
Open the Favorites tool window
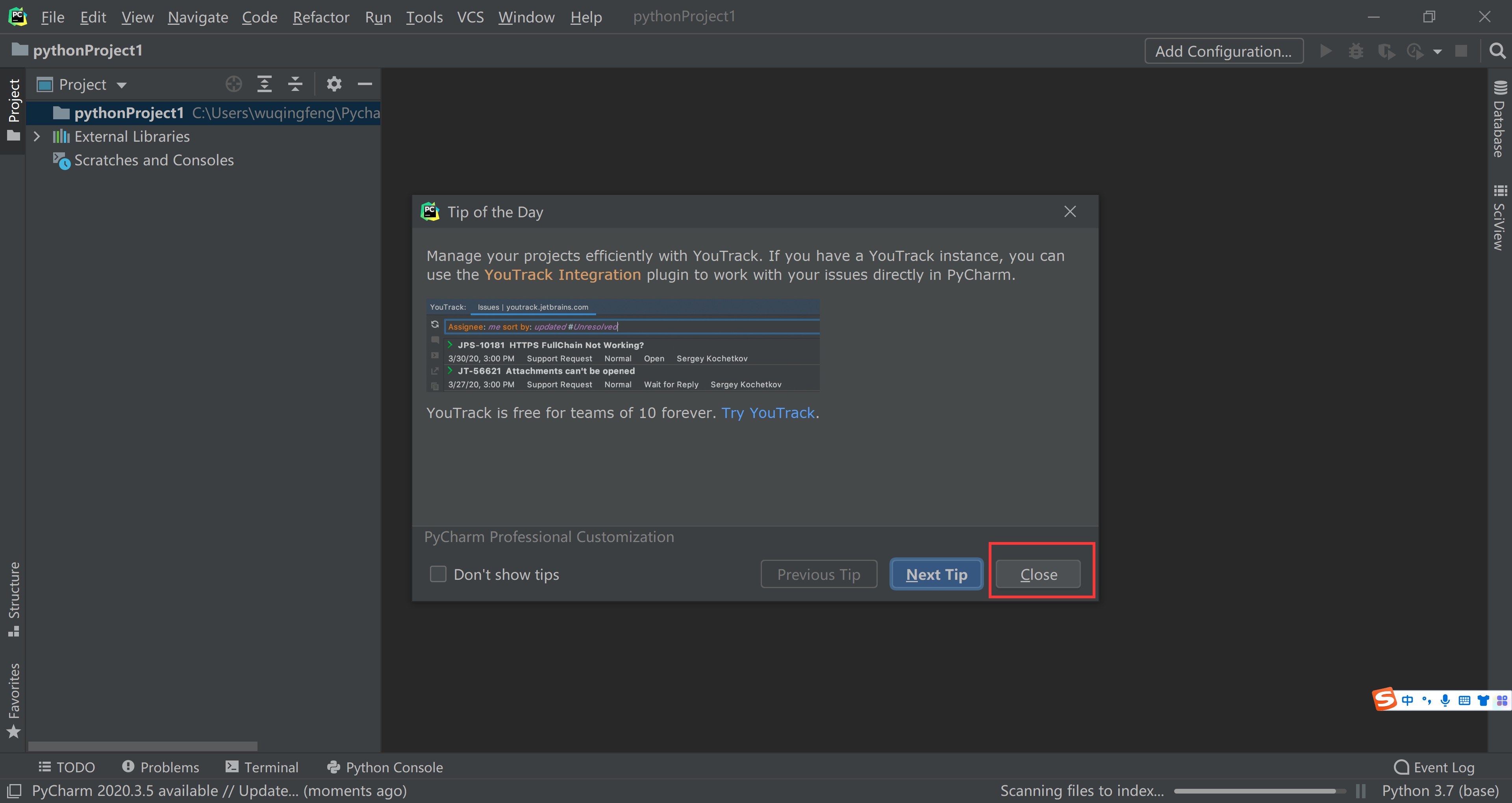[x=13, y=700]
